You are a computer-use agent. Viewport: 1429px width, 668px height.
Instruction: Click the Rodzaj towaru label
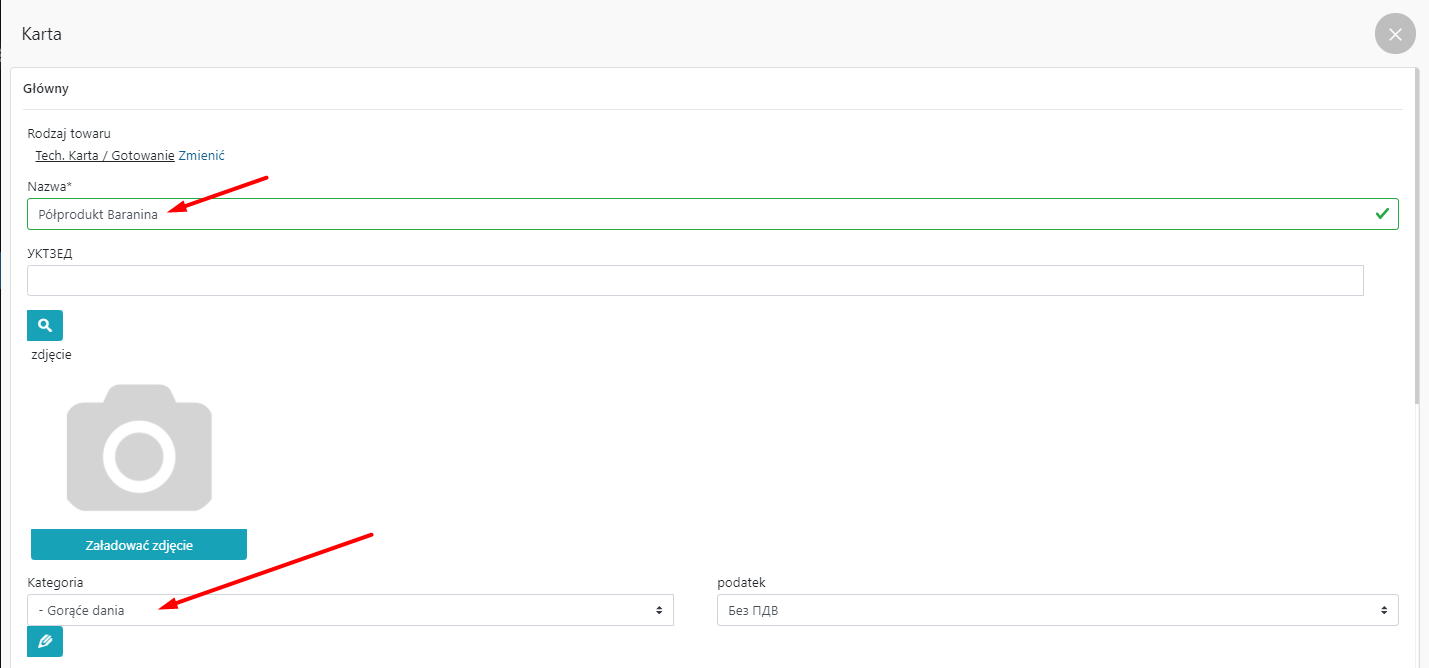(69, 133)
